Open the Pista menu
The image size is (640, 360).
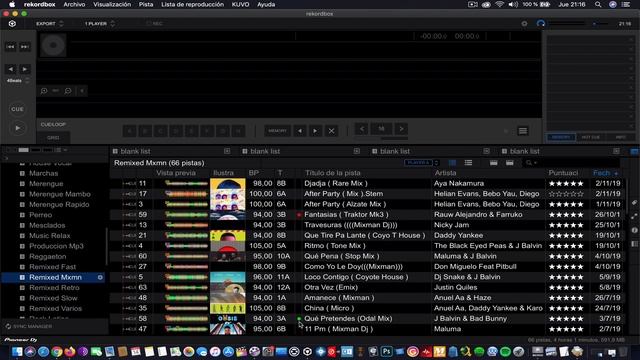coord(146,4)
